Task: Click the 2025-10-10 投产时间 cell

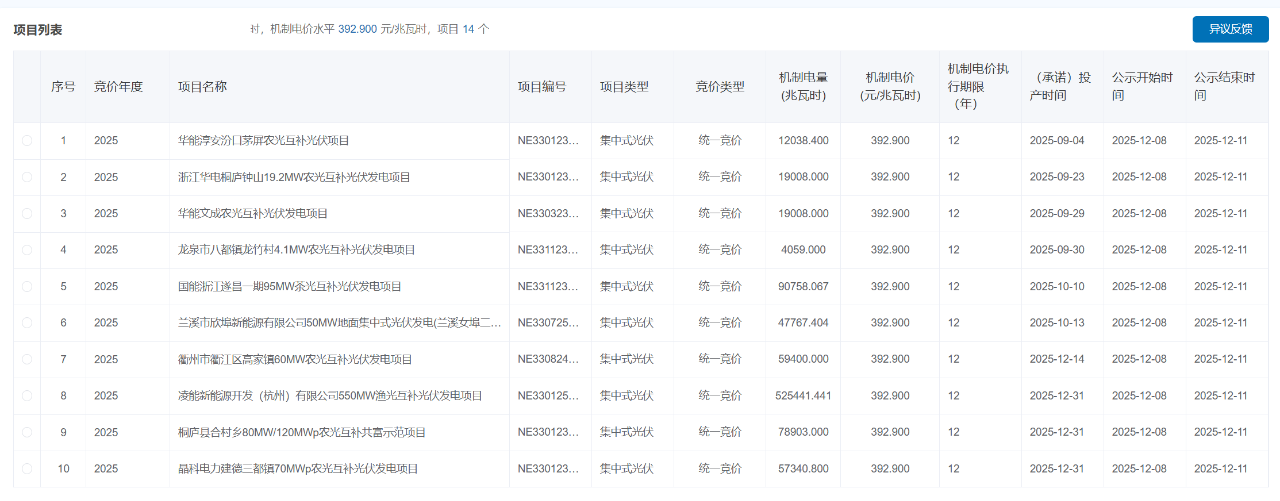Action: point(1057,287)
